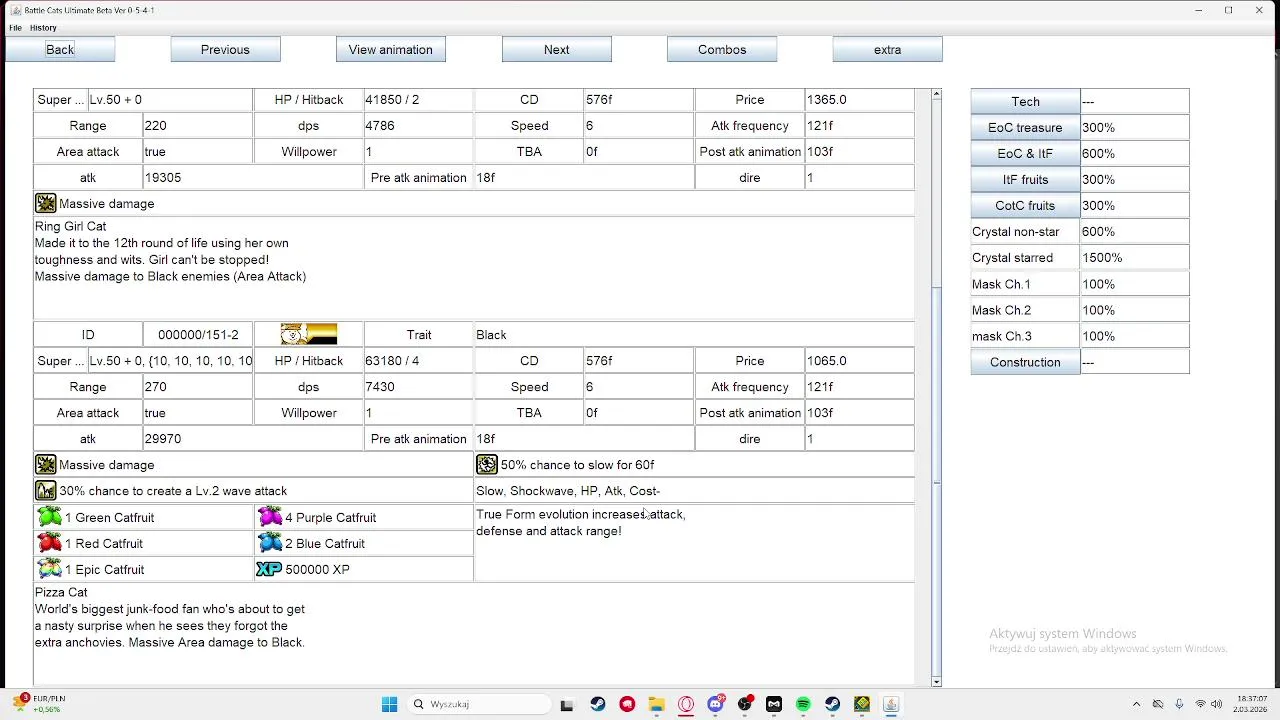Click the scrollbar up arrow
Image resolution: width=1280 pixels, height=720 pixels.
point(936,94)
